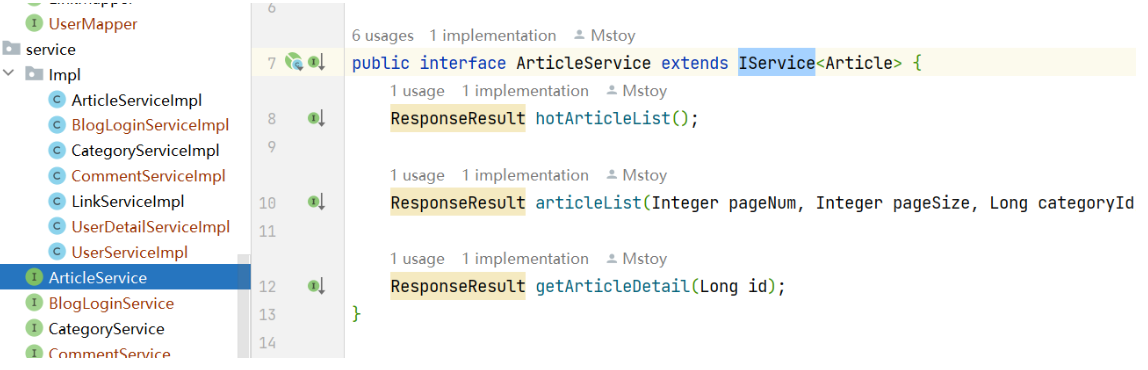Click '1 implementation' hint above getArticleDetail

[x=525, y=259]
